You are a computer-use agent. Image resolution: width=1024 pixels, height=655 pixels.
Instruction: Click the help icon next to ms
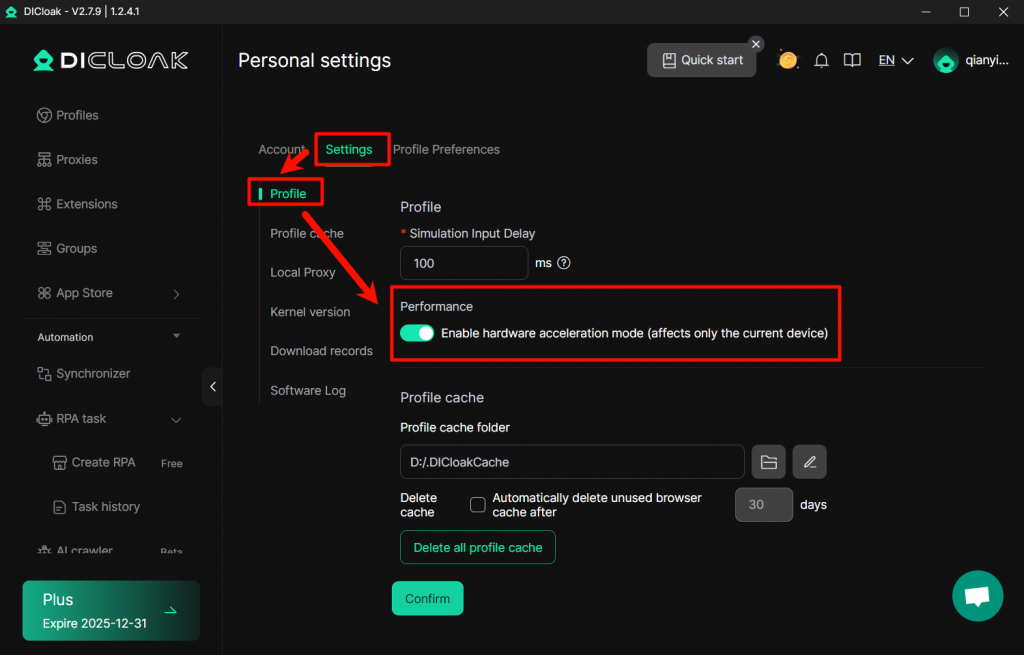pyautogui.click(x=564, y=263)
